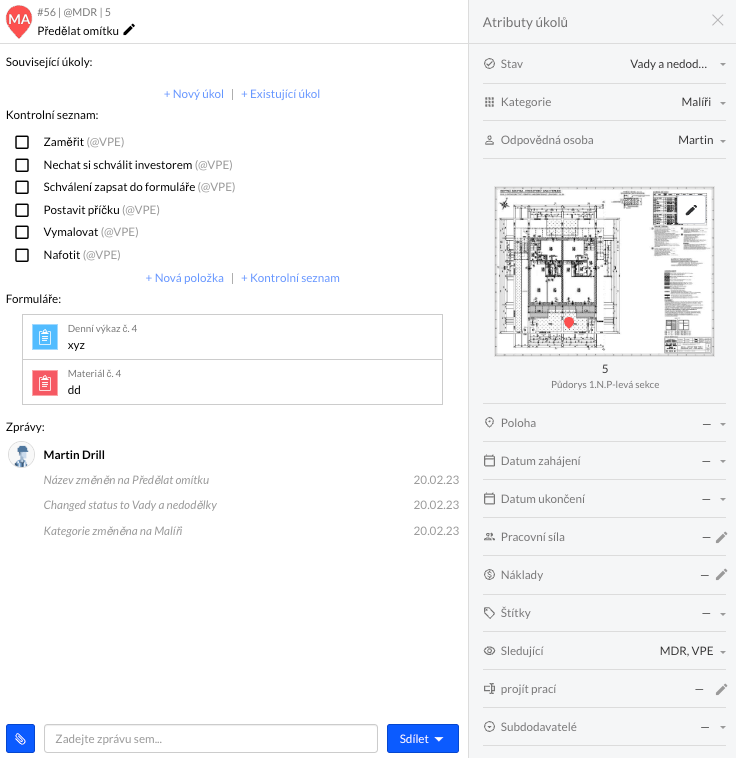The height and width of the screenshot is (758, 736).
Task: Edit the Pracovní síla value
Action: coord(721,537)
